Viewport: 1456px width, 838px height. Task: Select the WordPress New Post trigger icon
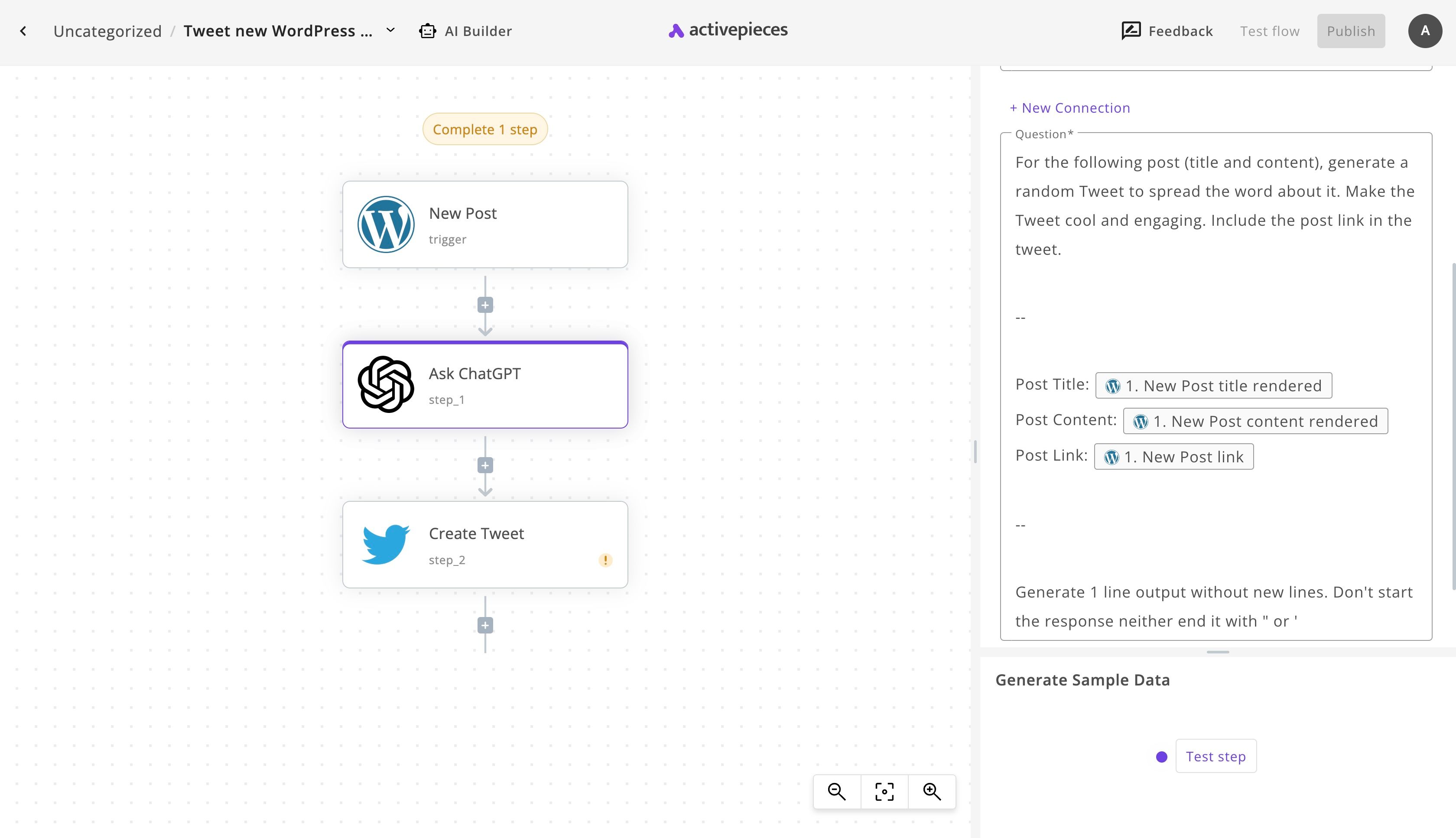tap(386, 224)
